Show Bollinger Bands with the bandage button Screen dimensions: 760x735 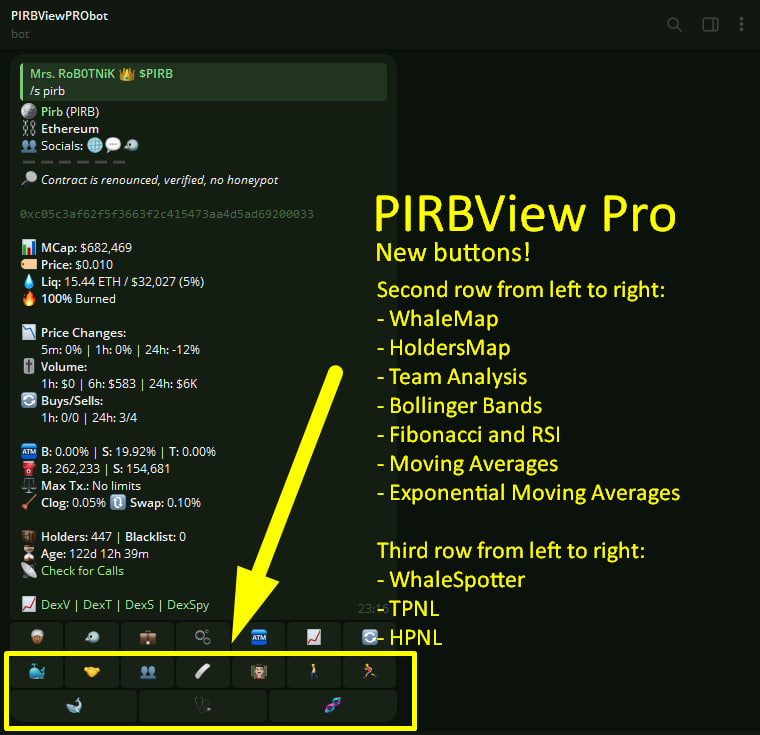point(203,671)
